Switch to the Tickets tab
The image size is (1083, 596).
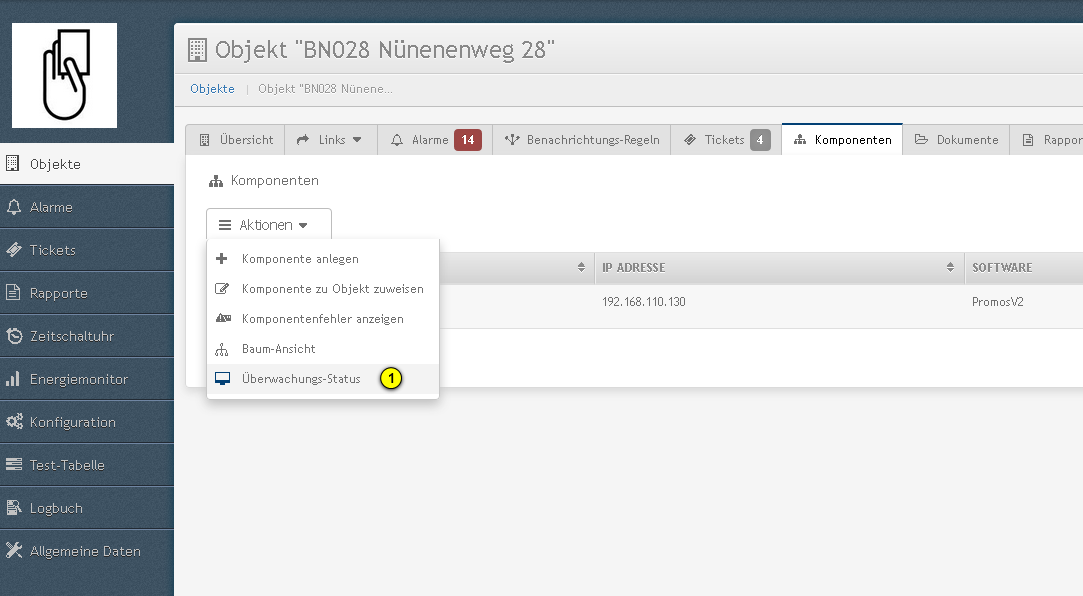click(727, 140)
